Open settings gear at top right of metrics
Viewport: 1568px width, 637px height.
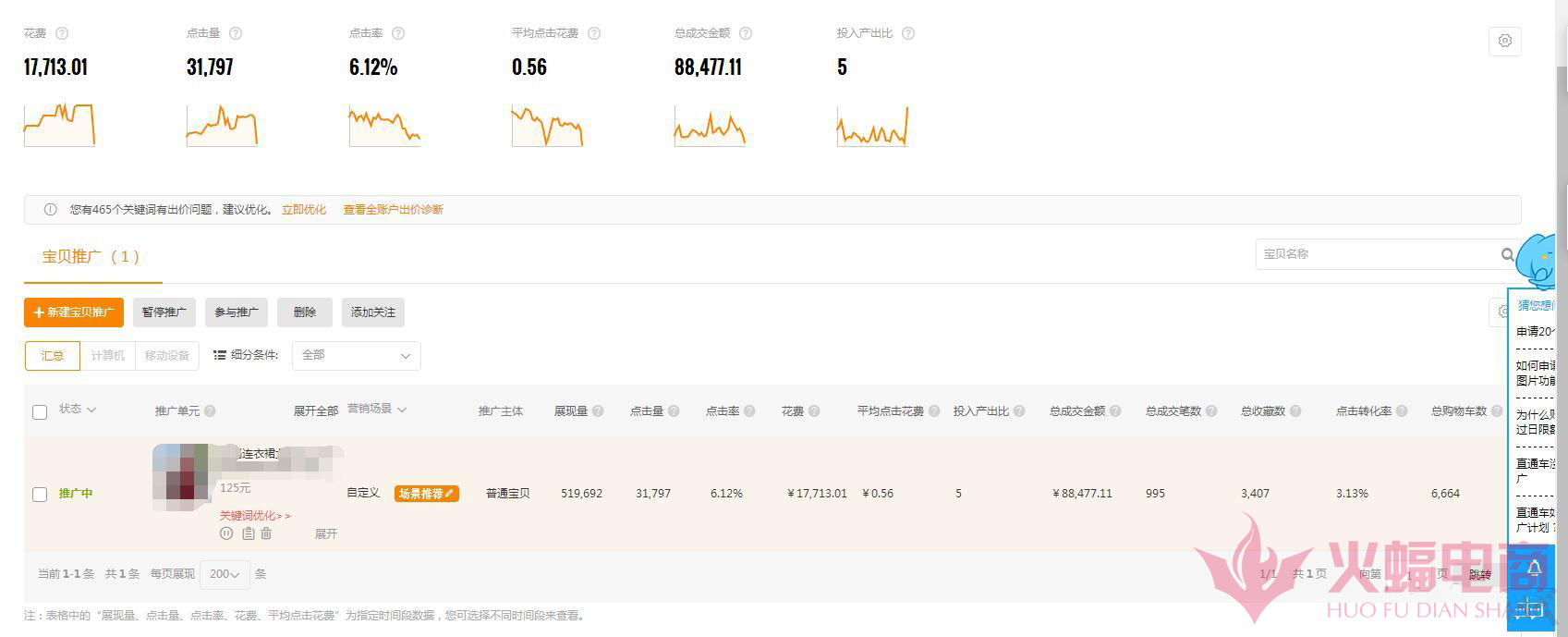pos(1504,41)
